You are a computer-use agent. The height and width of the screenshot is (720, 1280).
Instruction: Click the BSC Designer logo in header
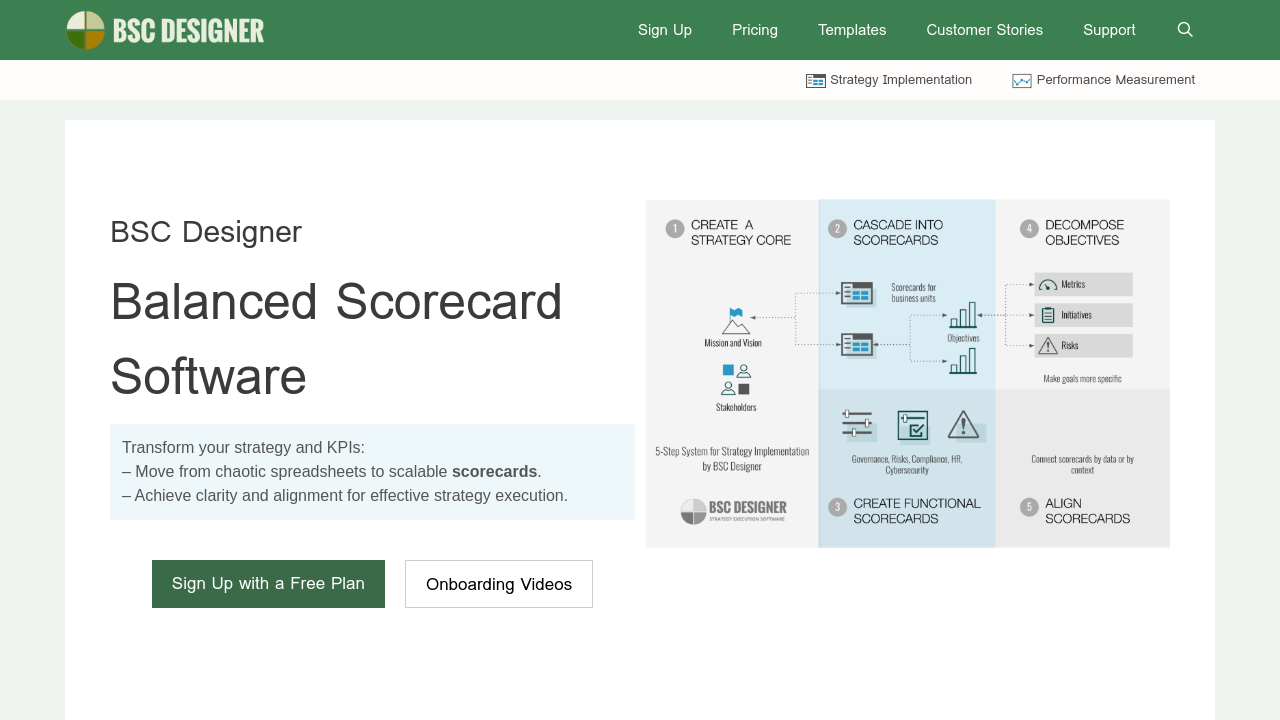point(165,30)
